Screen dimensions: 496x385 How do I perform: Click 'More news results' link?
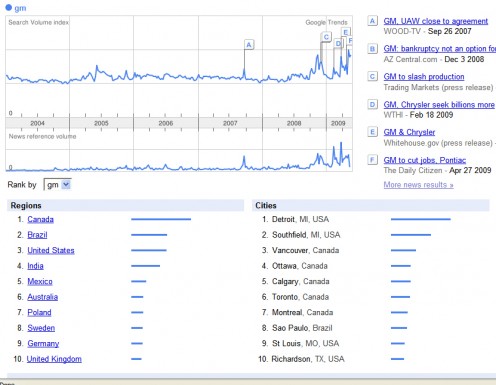click(x=418, y=185)
